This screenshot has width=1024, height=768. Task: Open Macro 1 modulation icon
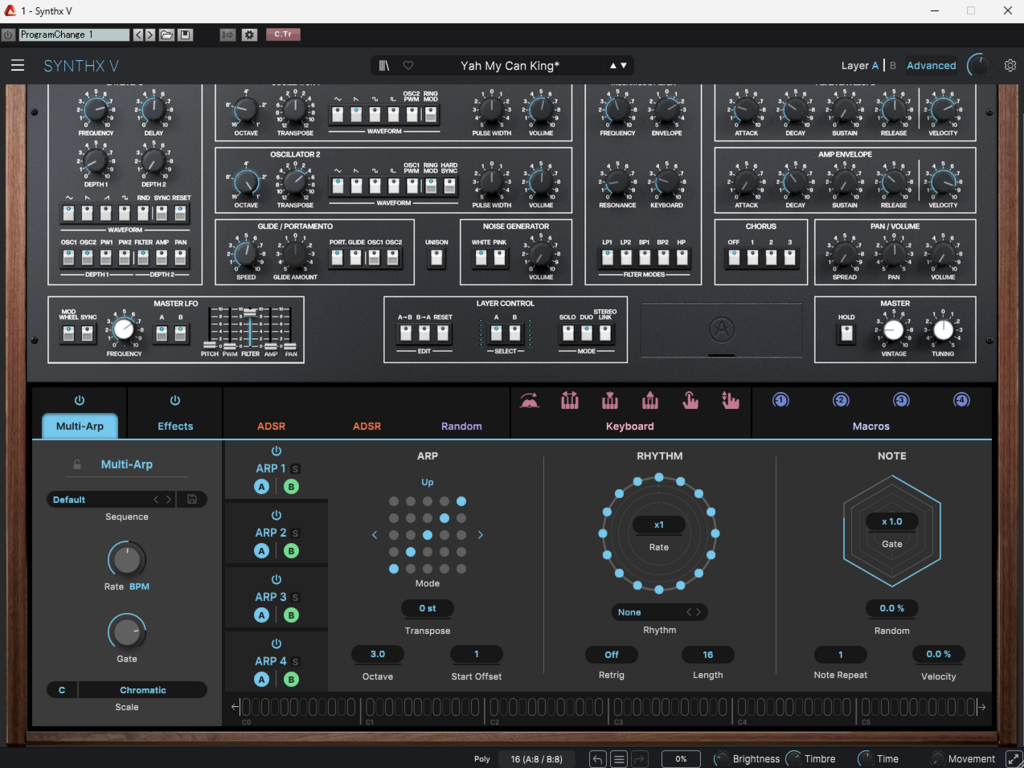coord(780,400)
